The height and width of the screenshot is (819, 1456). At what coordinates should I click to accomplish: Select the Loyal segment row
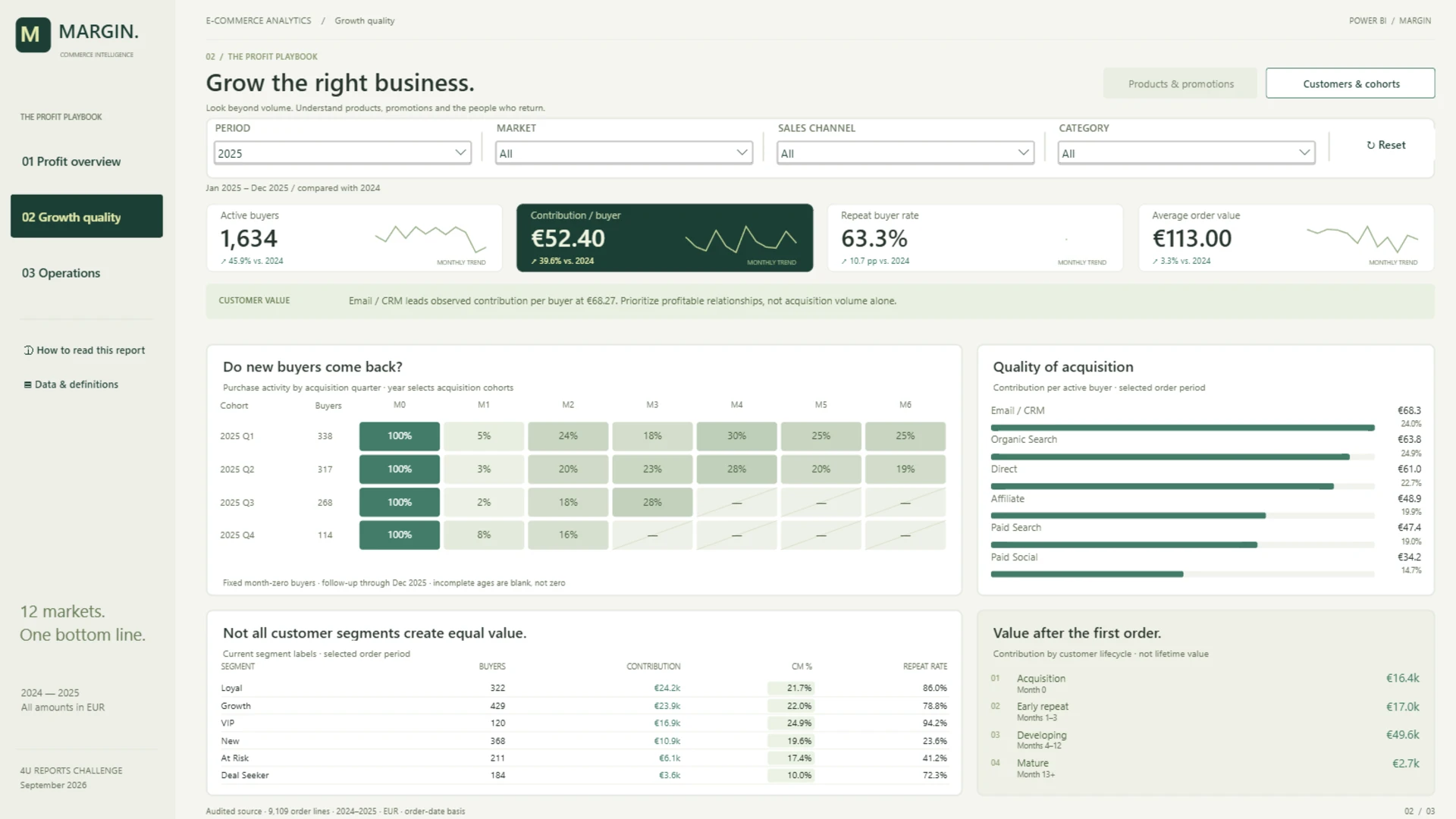pos(584,688)
